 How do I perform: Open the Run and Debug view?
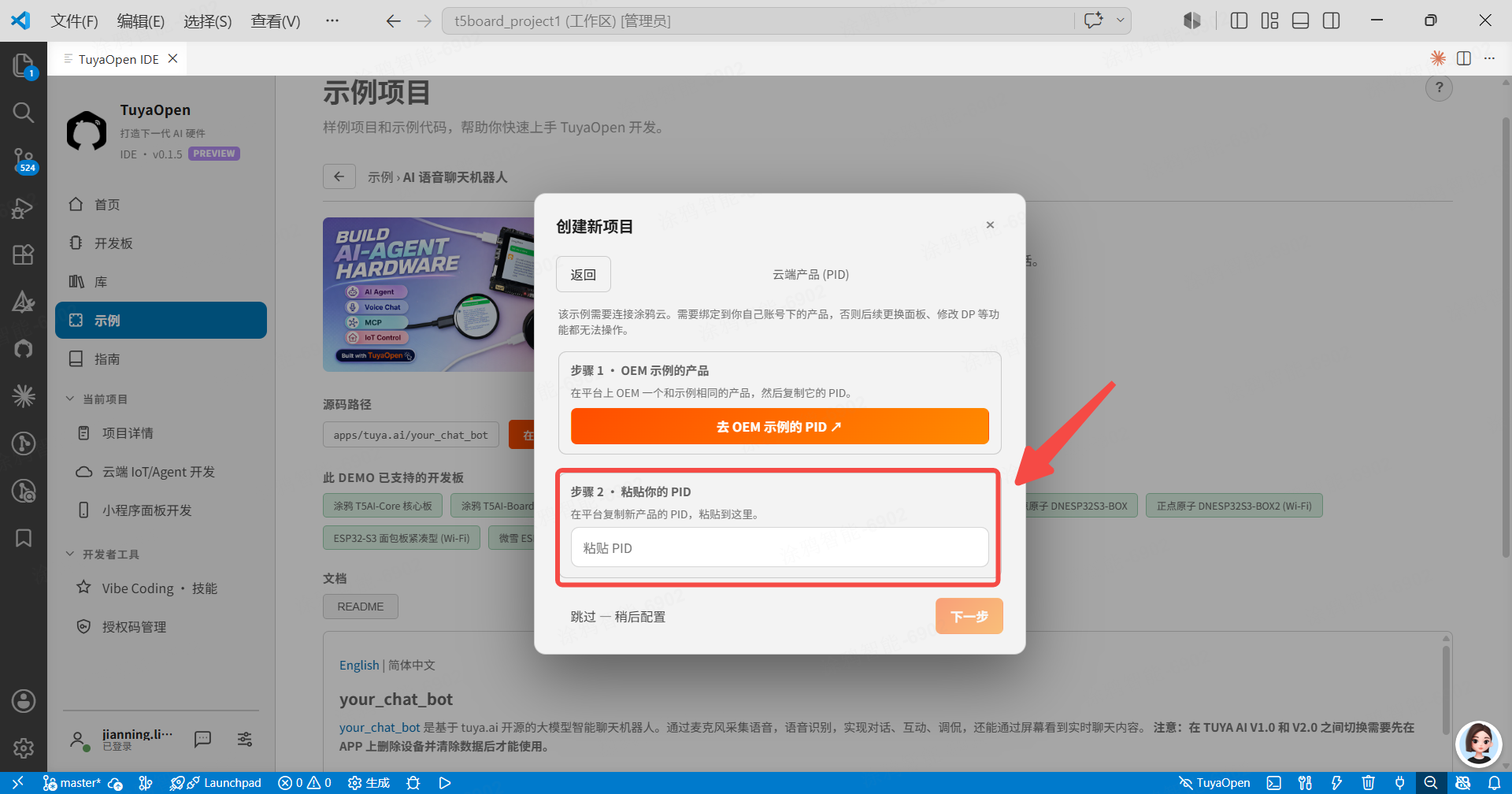click(x=24, y=208)
